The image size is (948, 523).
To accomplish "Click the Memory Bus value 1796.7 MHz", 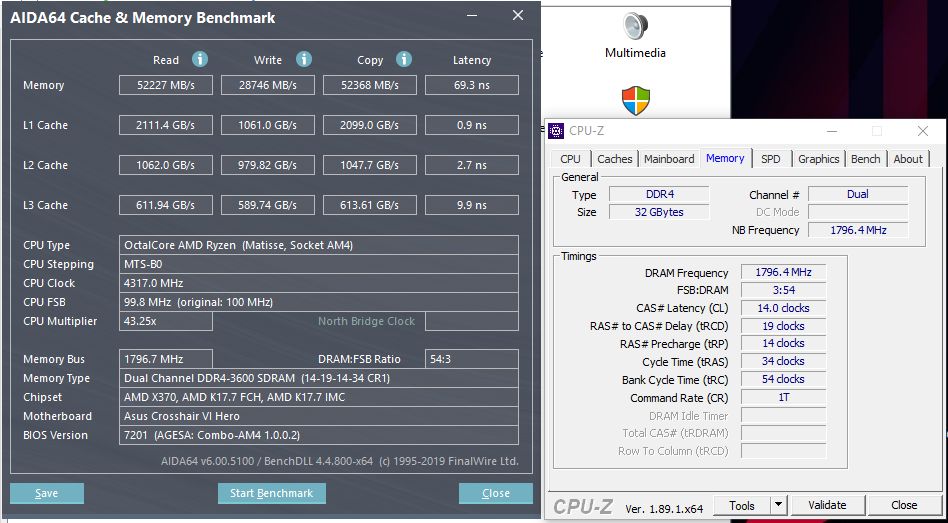I will click(x=166, y=359).
